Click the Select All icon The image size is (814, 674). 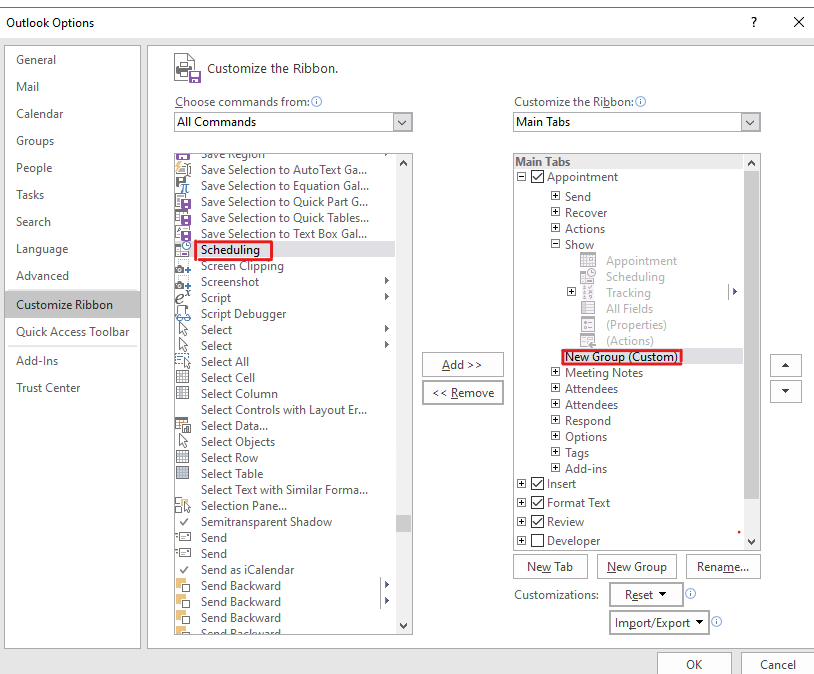pos(183,362)
